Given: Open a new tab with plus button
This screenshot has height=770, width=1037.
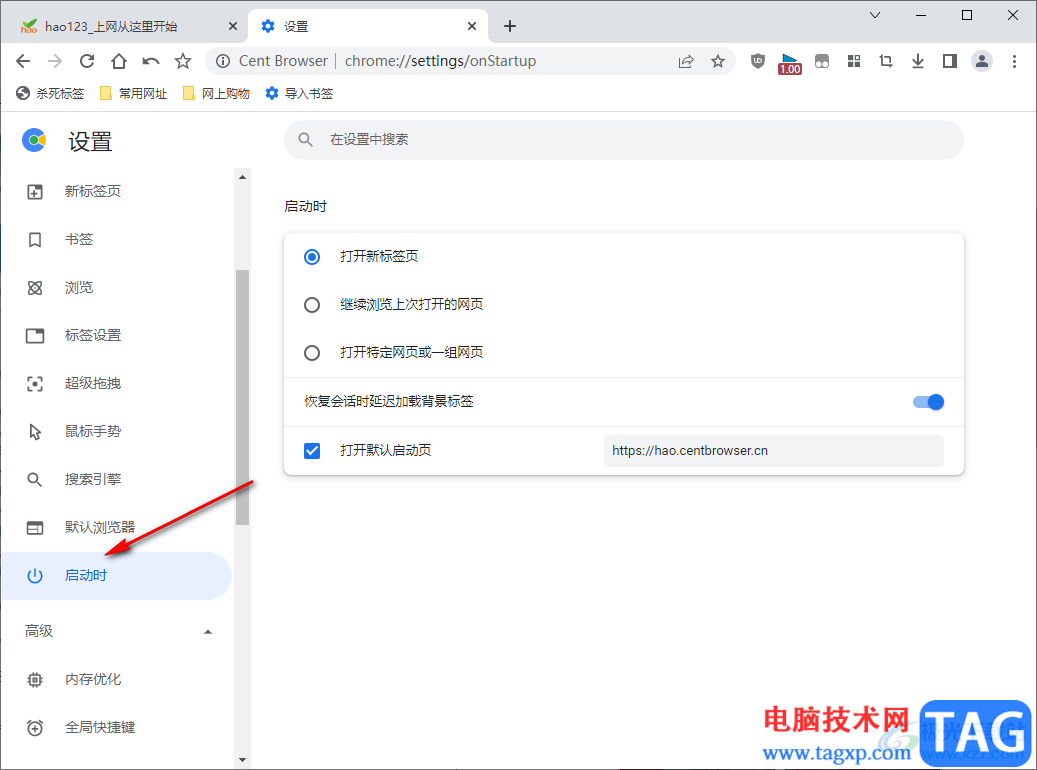Looking at the screenshot, I should tap(509, 26).
